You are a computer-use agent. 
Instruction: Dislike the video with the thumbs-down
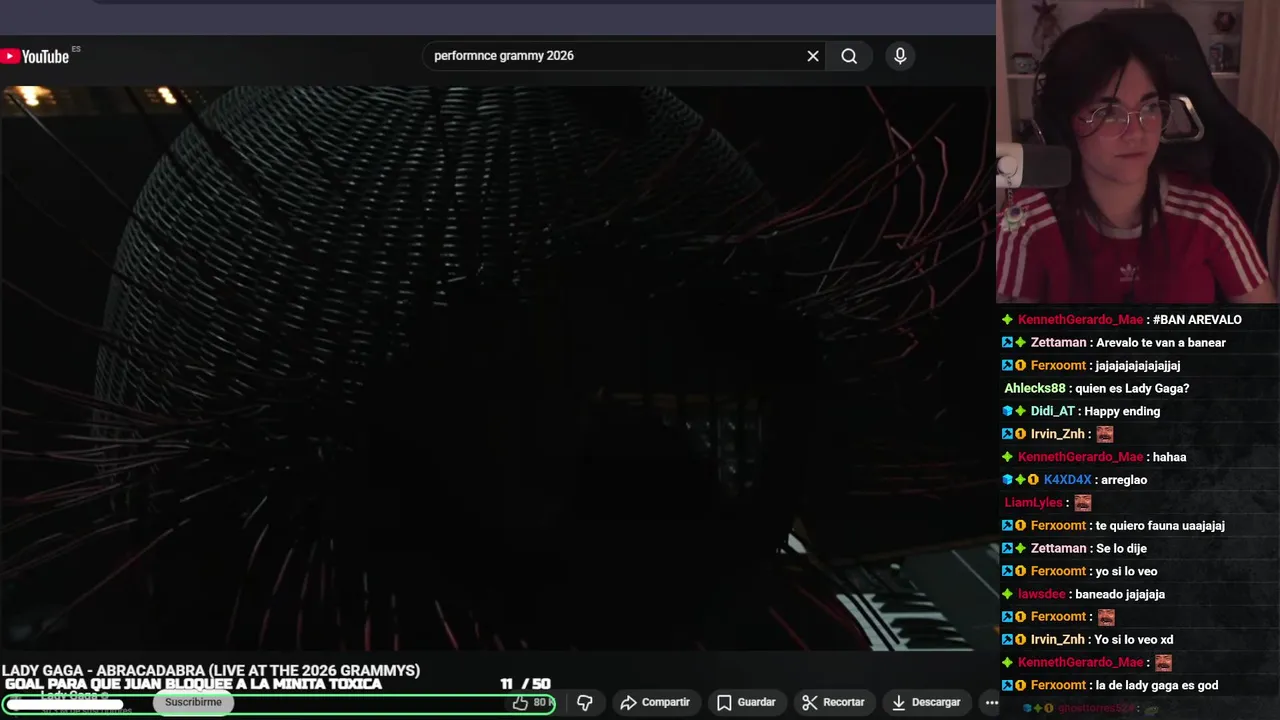pyautogui.click(x=585, y=703)
